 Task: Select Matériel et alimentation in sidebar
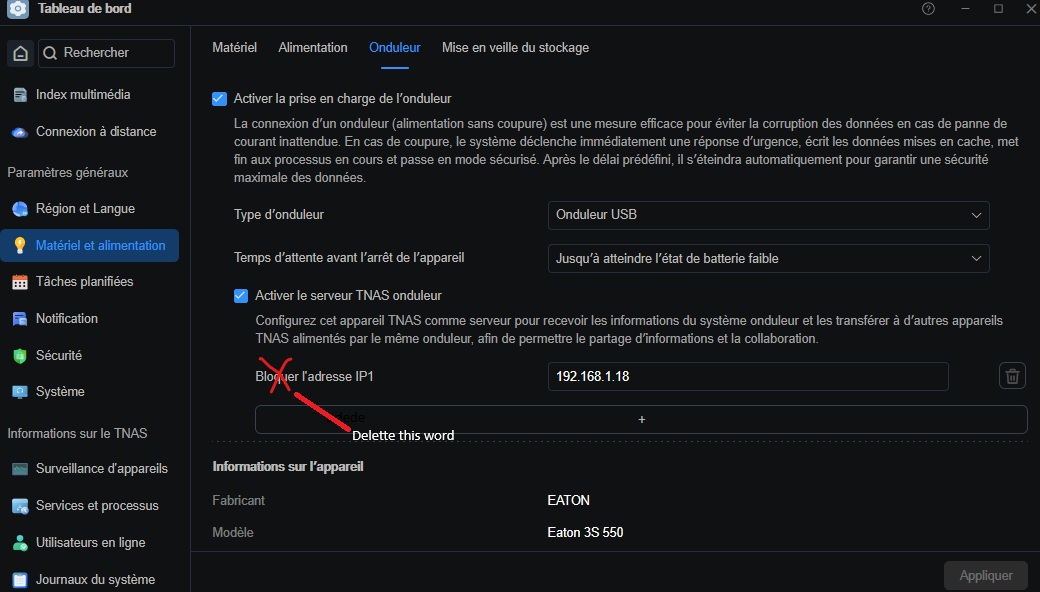pyautogui.click(x=90, y=245)
